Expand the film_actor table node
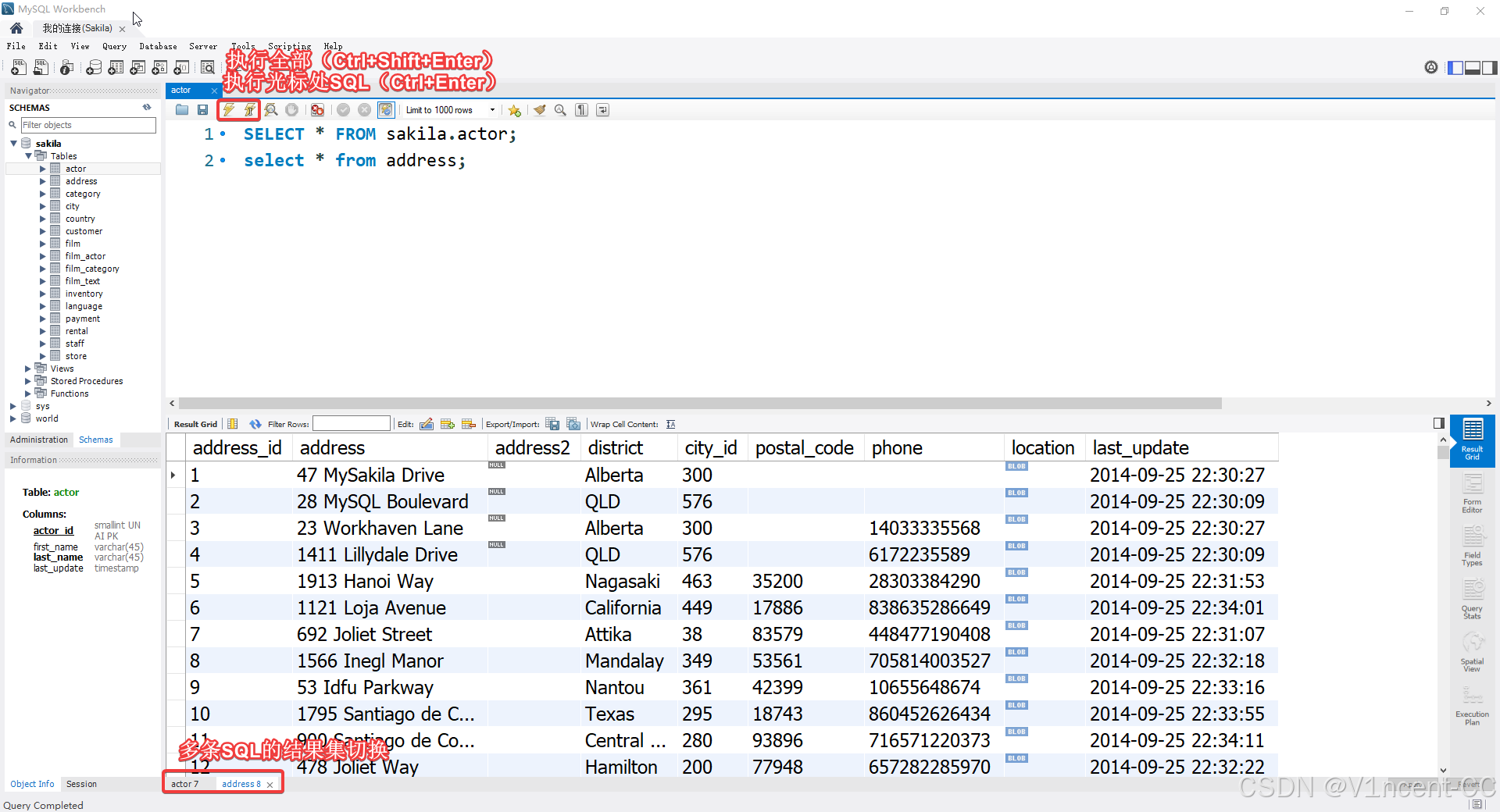1500x812 pixels. 43,256
